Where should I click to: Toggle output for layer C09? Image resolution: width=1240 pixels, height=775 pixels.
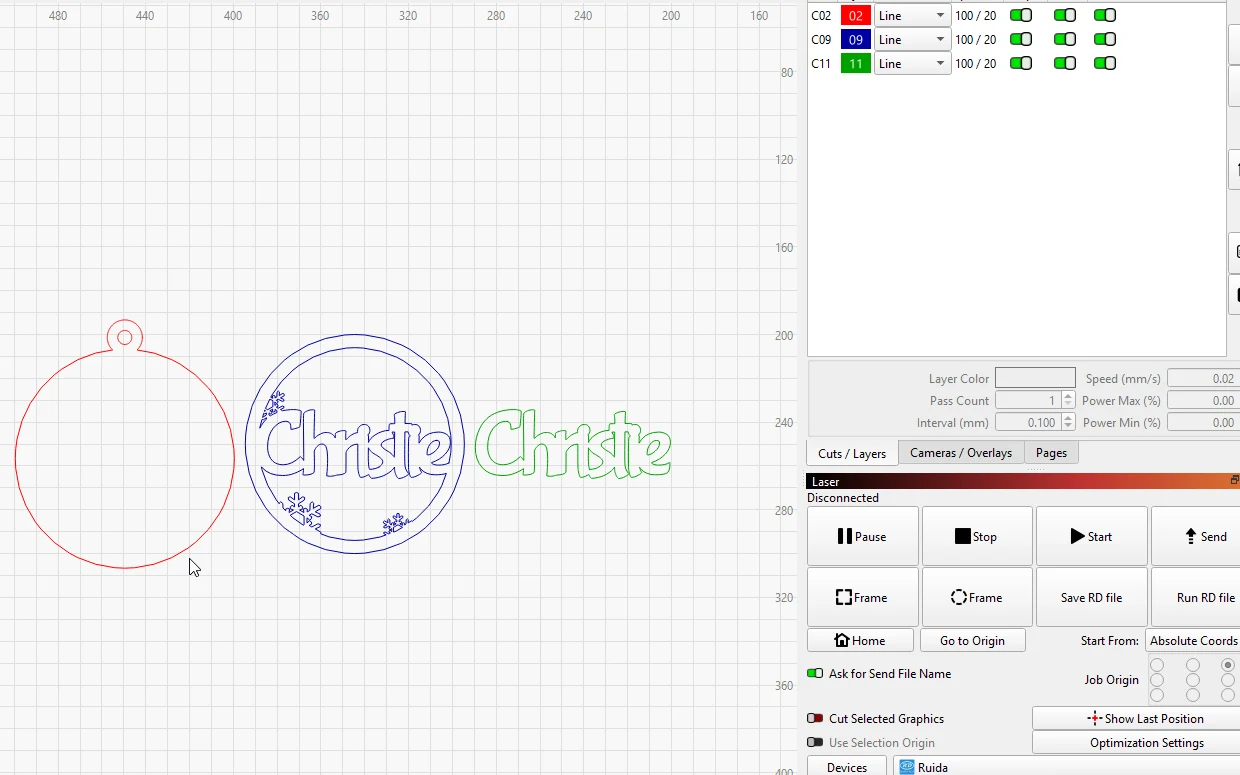[x=1021, y=39]
